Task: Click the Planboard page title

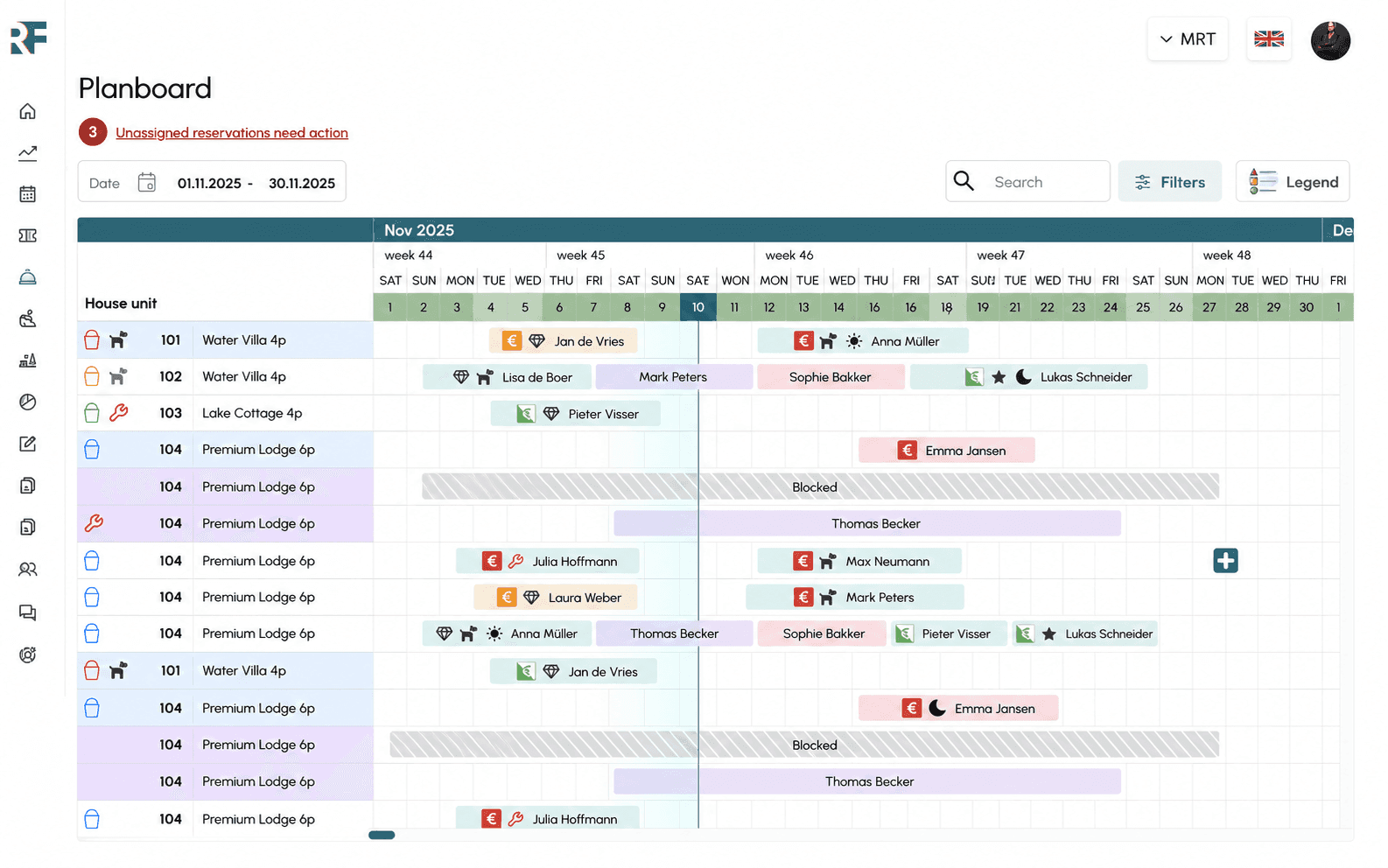Action: pos(145,88)
